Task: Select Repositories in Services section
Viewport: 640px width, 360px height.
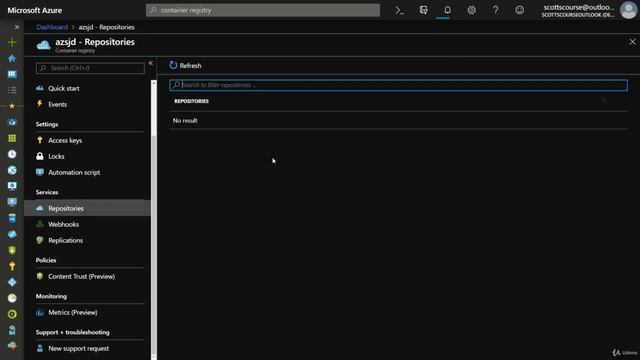Action: click(88, 208)
